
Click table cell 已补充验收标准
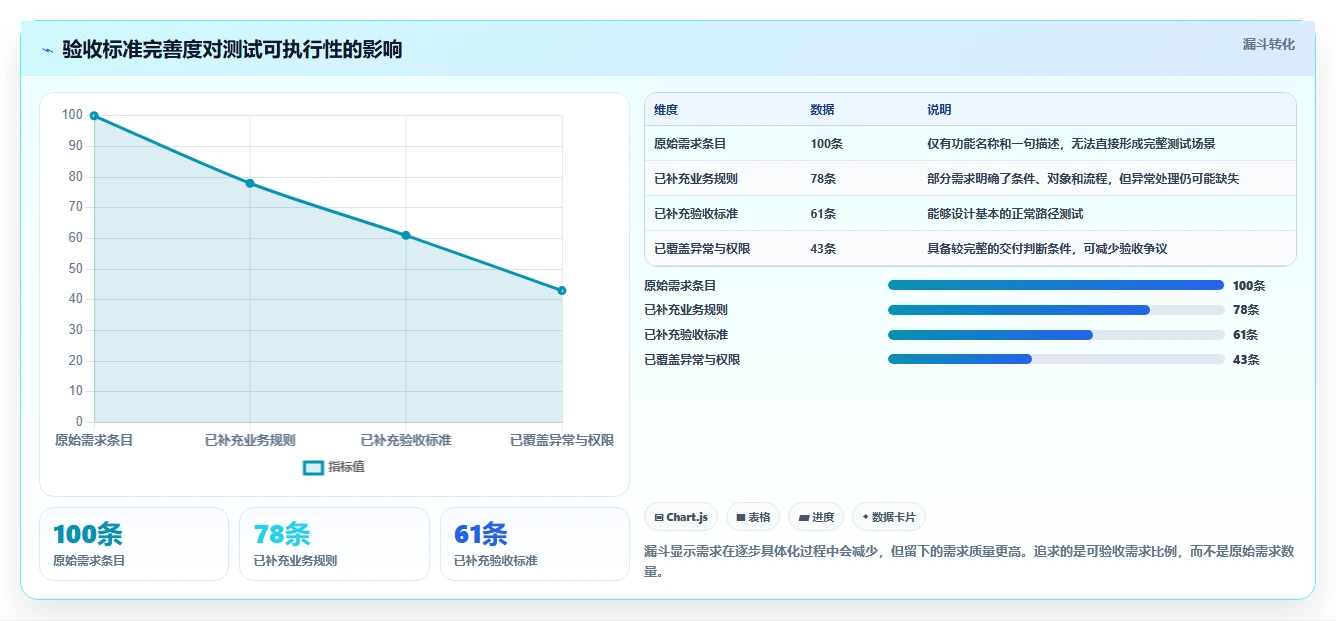point(696,214)
